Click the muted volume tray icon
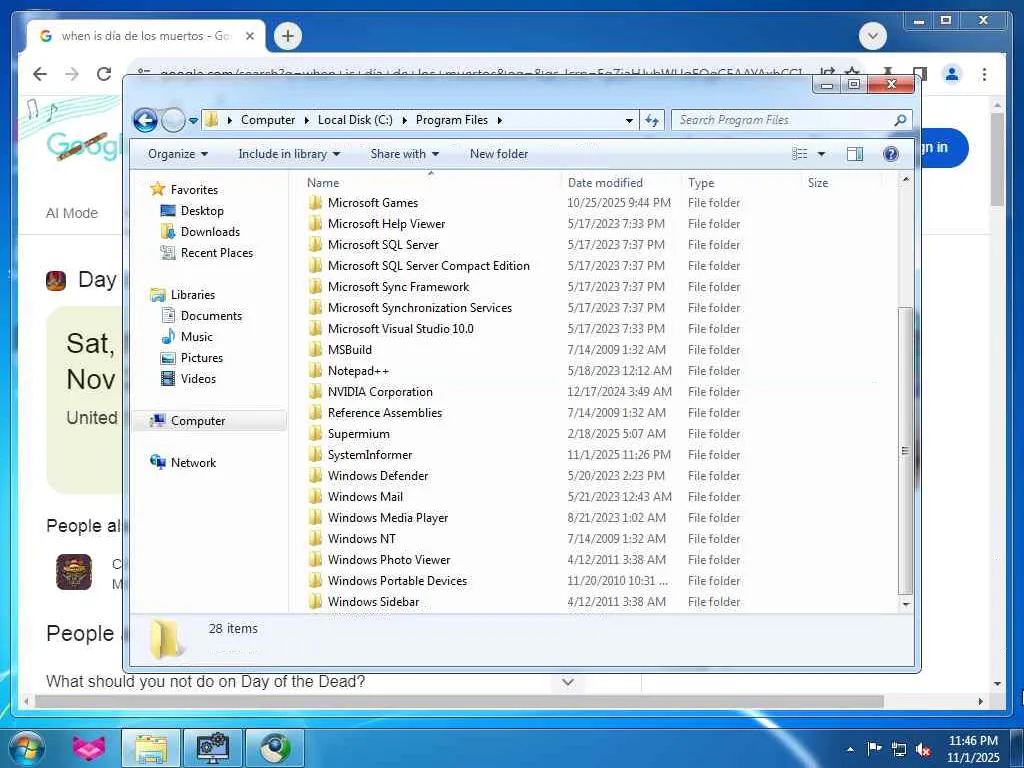1024x768 pixels. pos(923,749)
